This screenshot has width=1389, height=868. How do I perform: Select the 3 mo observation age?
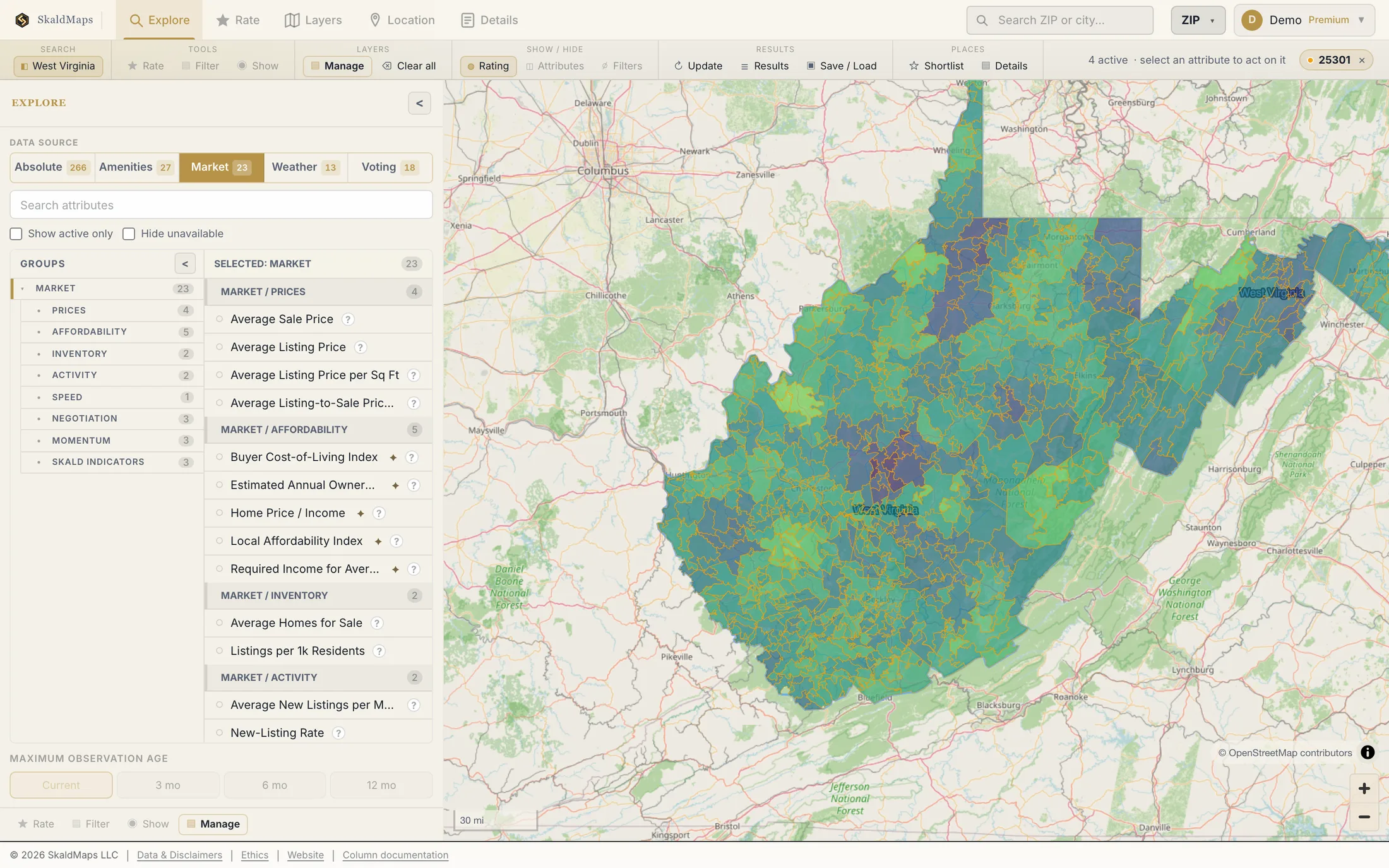[x=168, y=785]
